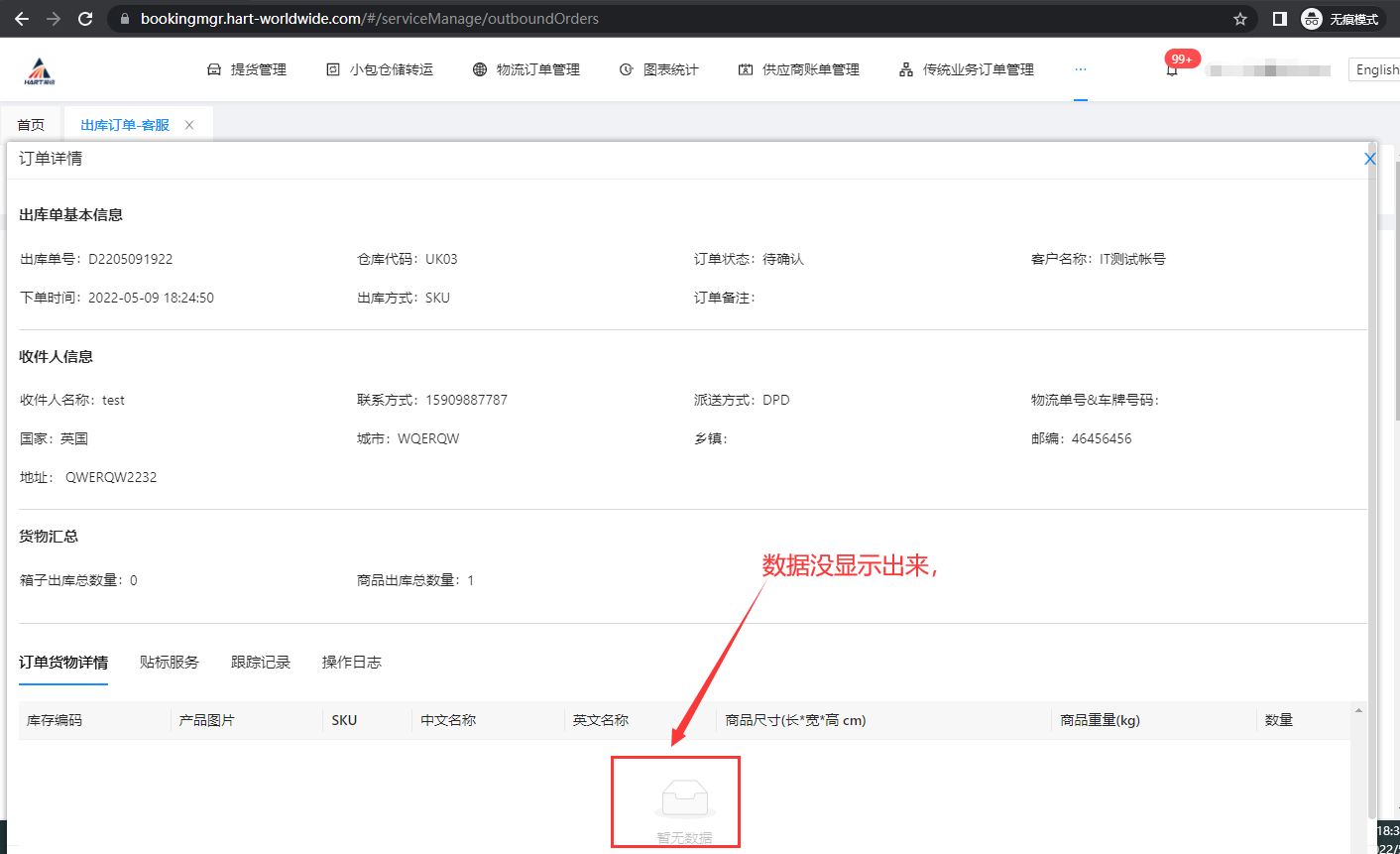Open the 图表统计 menu

tap(659, 69)
